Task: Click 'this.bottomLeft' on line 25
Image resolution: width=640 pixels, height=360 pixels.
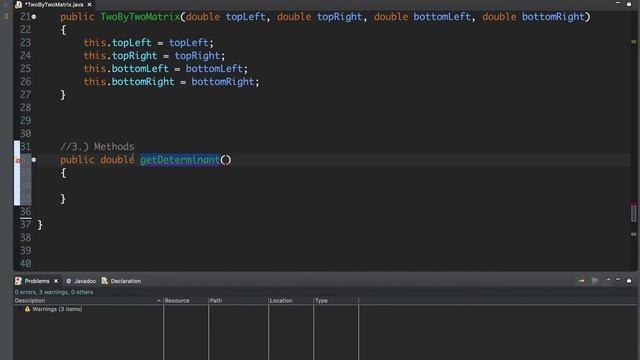Action: click(x=126, y=69)
